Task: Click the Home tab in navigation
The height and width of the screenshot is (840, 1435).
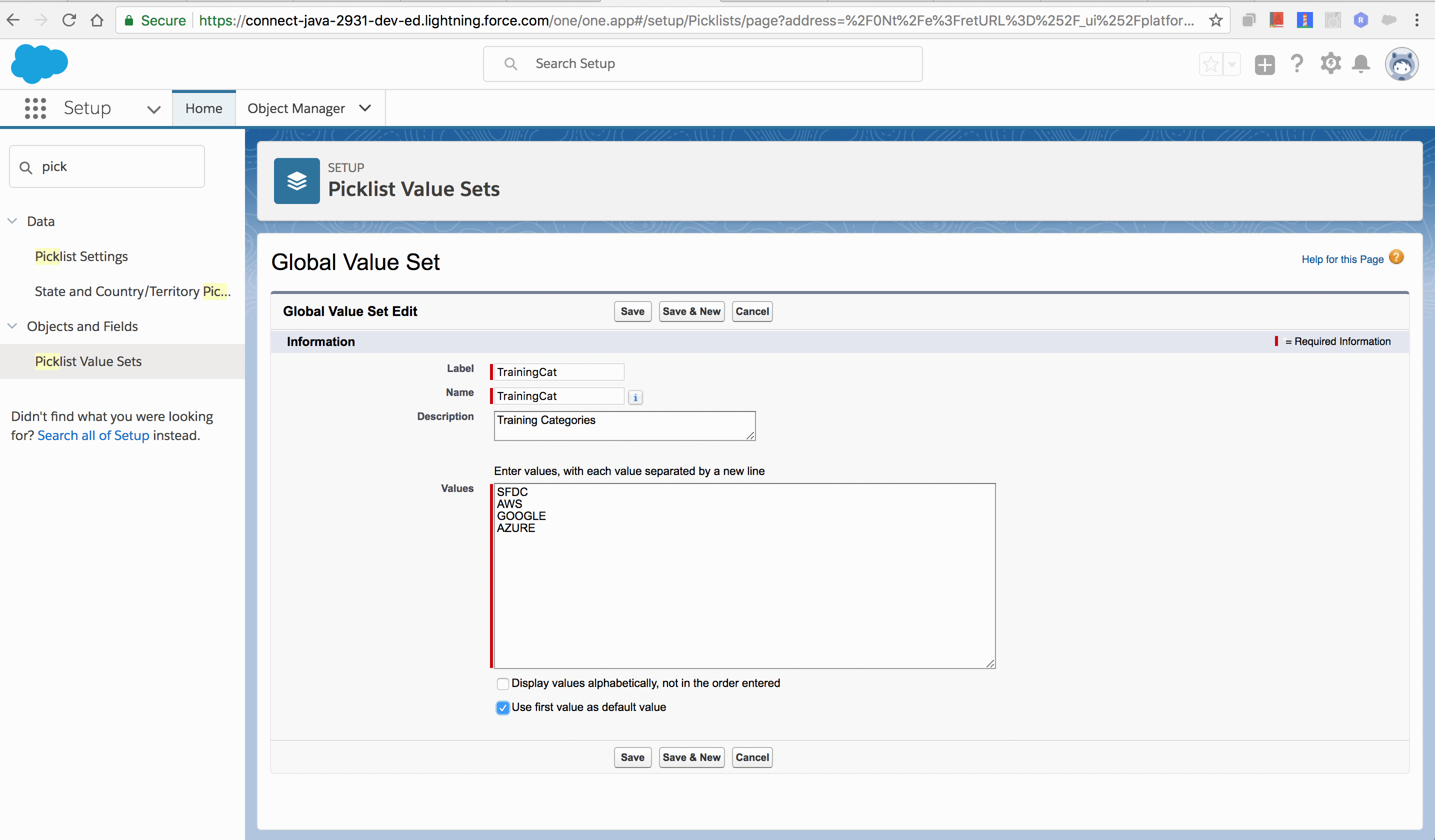Action: coord(203,108)
